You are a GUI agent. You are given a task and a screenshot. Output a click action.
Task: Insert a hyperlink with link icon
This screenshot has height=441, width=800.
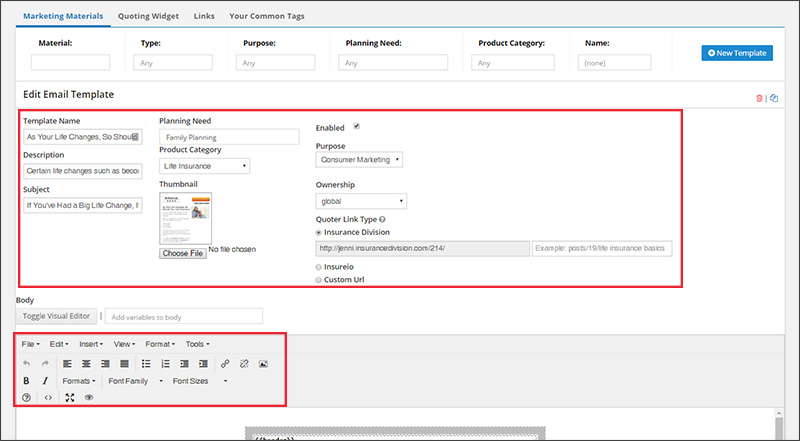click(x=225, y=364)
